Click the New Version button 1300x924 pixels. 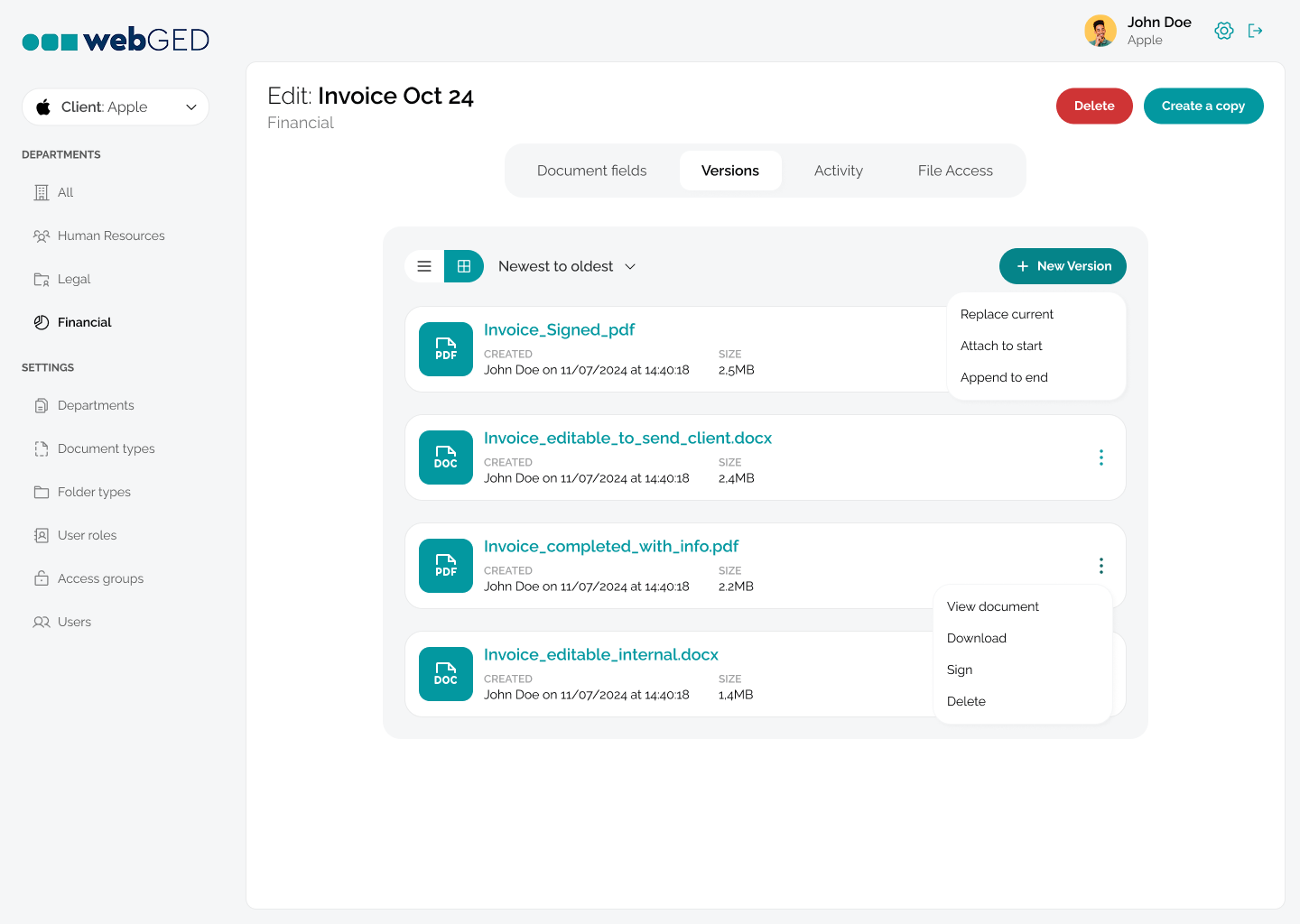tap(1063, 266)
